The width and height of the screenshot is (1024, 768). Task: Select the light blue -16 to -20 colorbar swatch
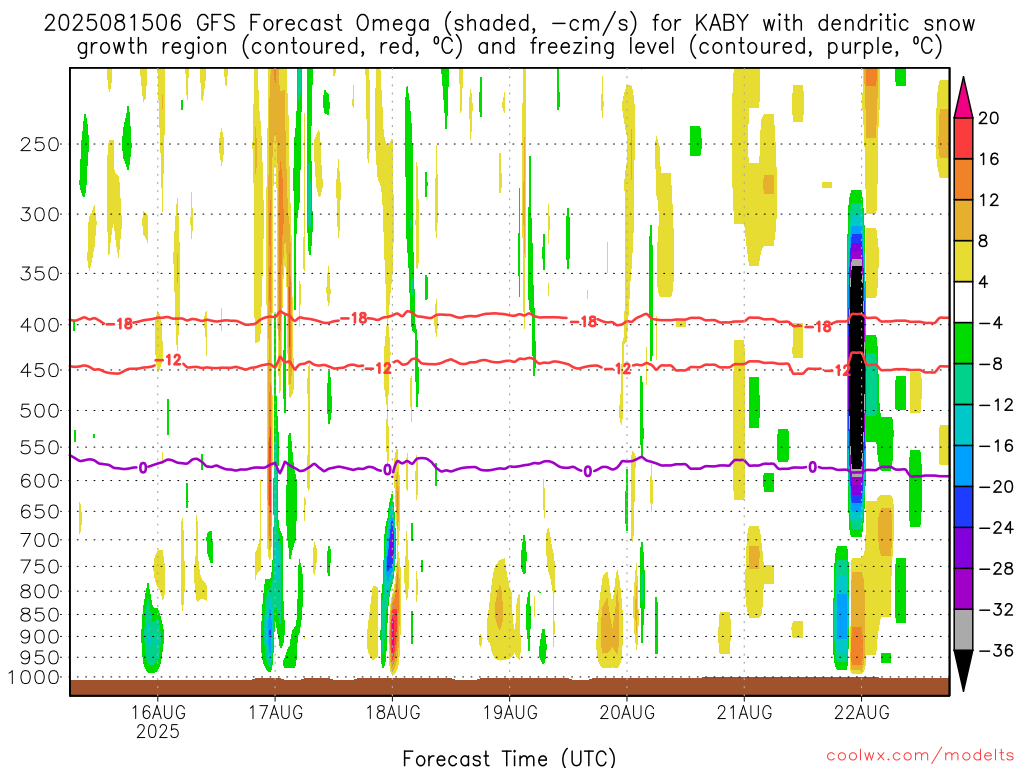point(963,466)
